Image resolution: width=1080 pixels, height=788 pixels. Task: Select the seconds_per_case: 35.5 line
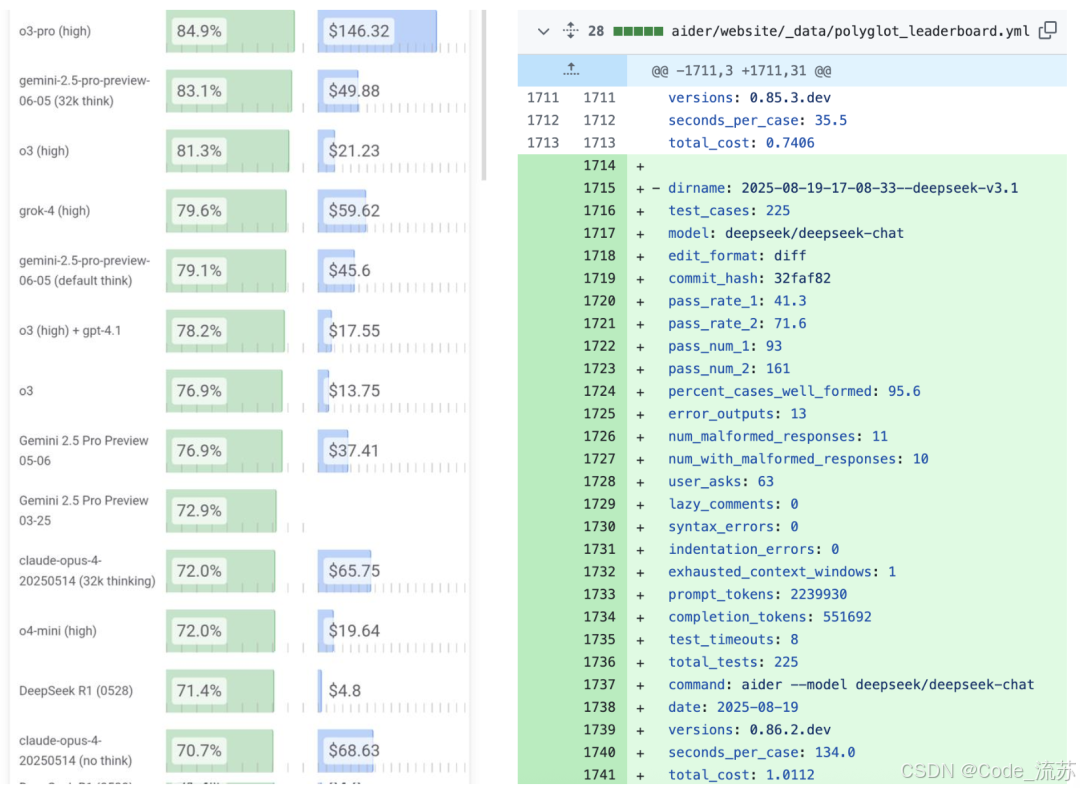(x=757, y=121)
